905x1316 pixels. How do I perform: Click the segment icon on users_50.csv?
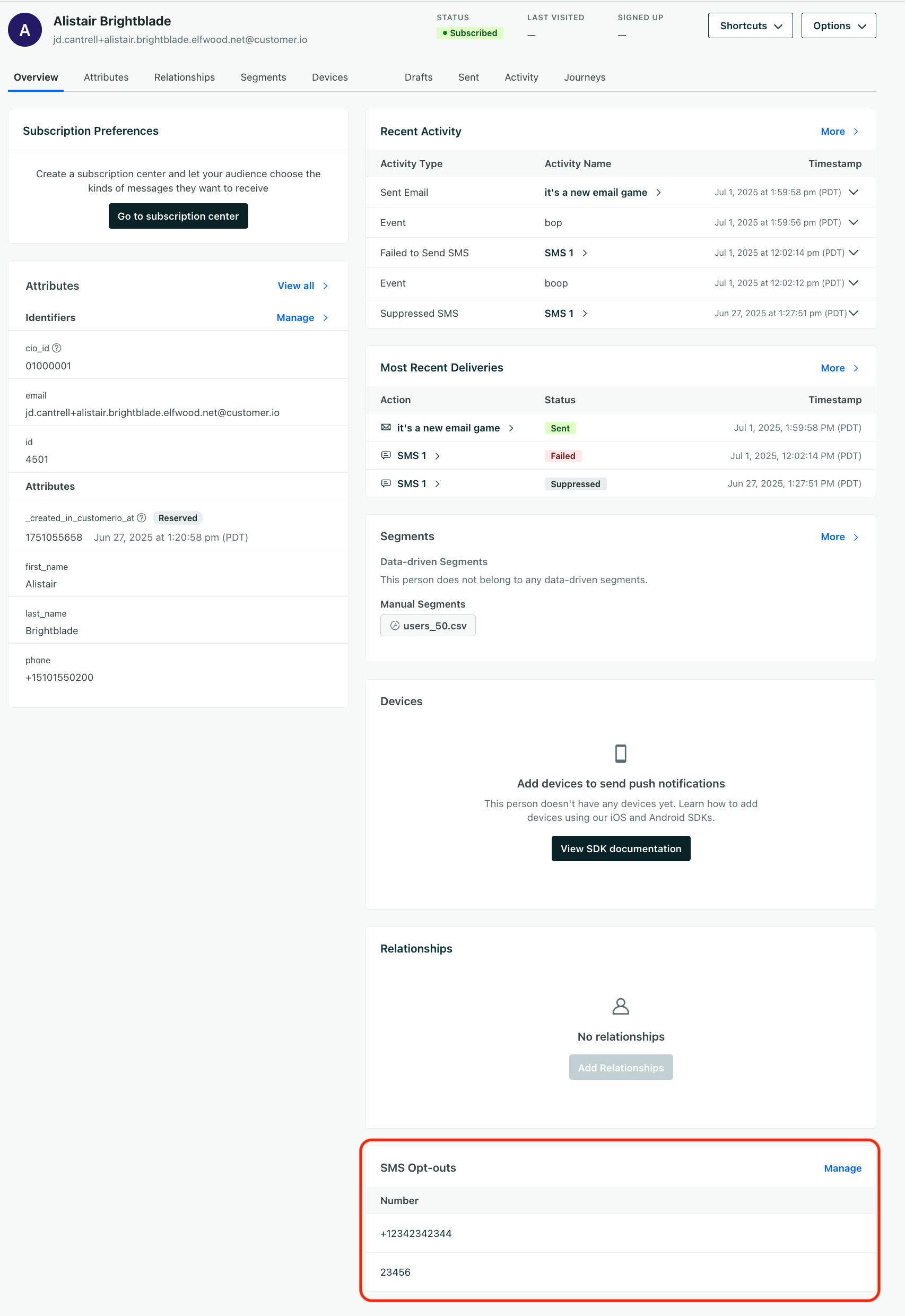point(395,626)
